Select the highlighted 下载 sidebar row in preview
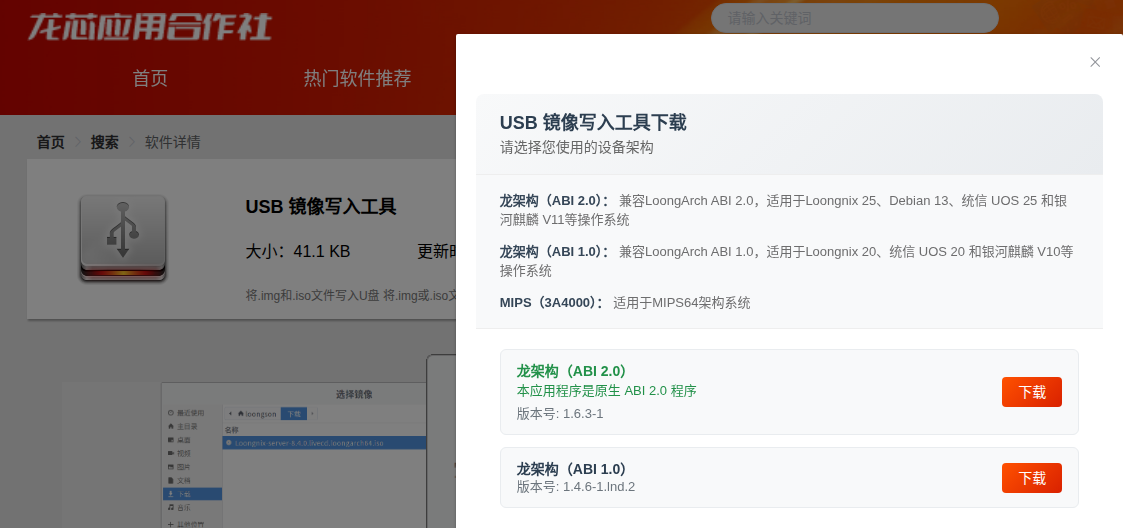 (192, 494)
